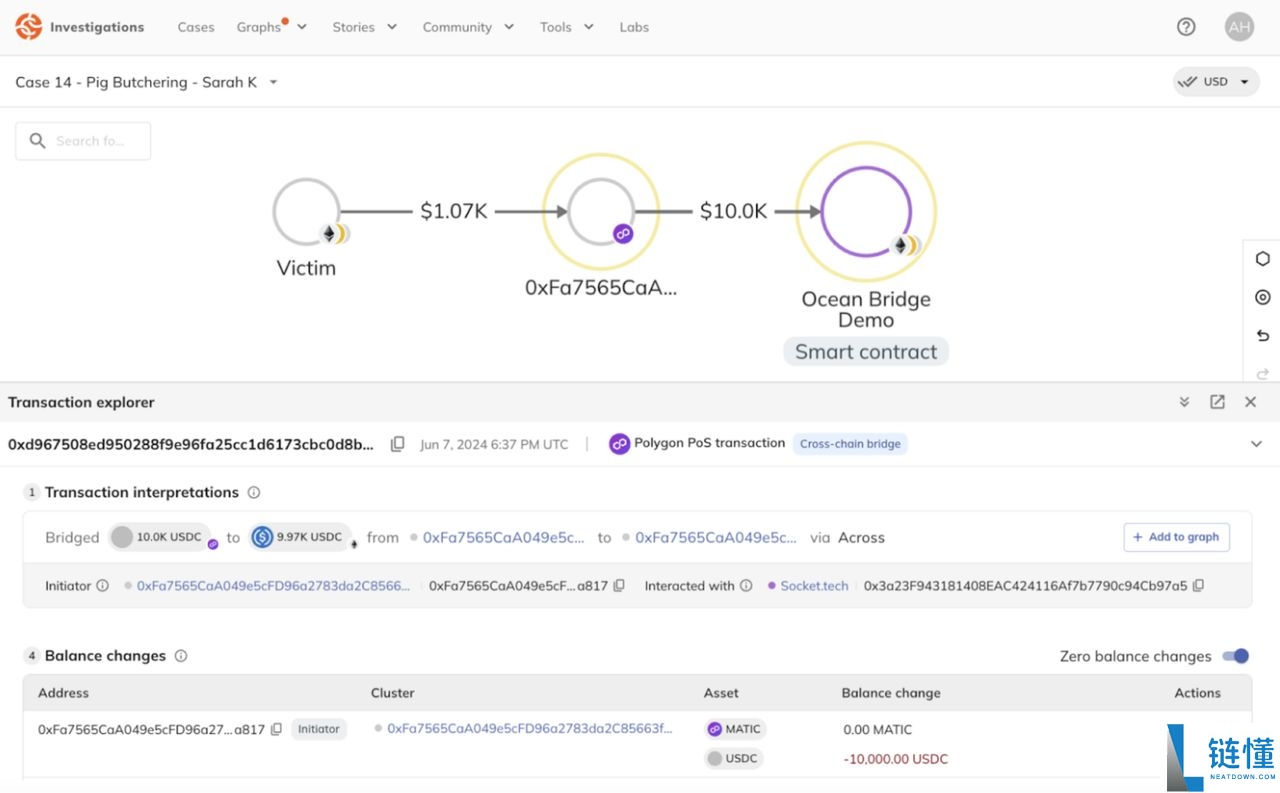This screenshot has width=1280, height=793.
Task: Click the Add to graph button
Action: pyautogui.click(x=1176, y=537)
